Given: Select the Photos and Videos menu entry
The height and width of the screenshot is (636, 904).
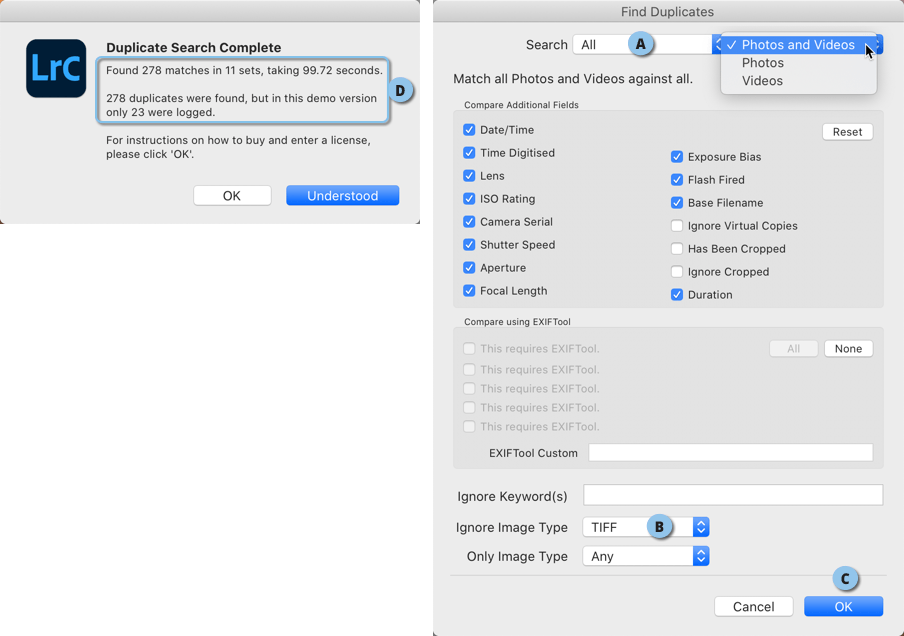Looking at the screenshot, I should tap(798, 45).
